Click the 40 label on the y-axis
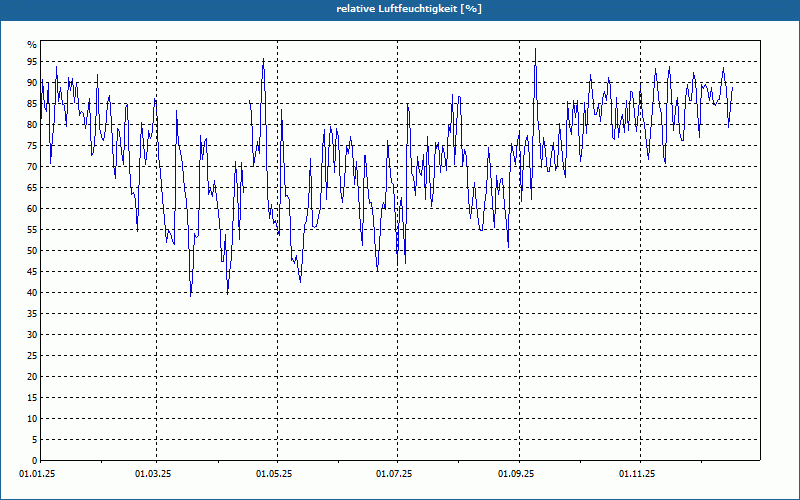 [32, 293]
